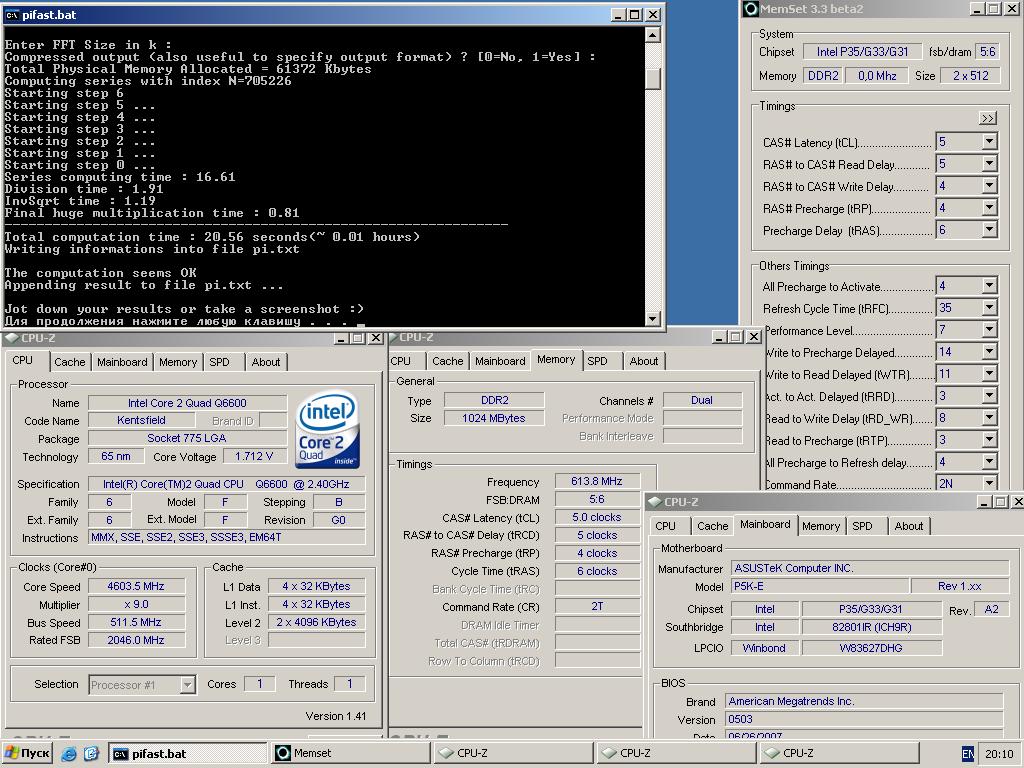
Task: Click the scroll up arrow in the console window
Action: (x=652, y=35)
